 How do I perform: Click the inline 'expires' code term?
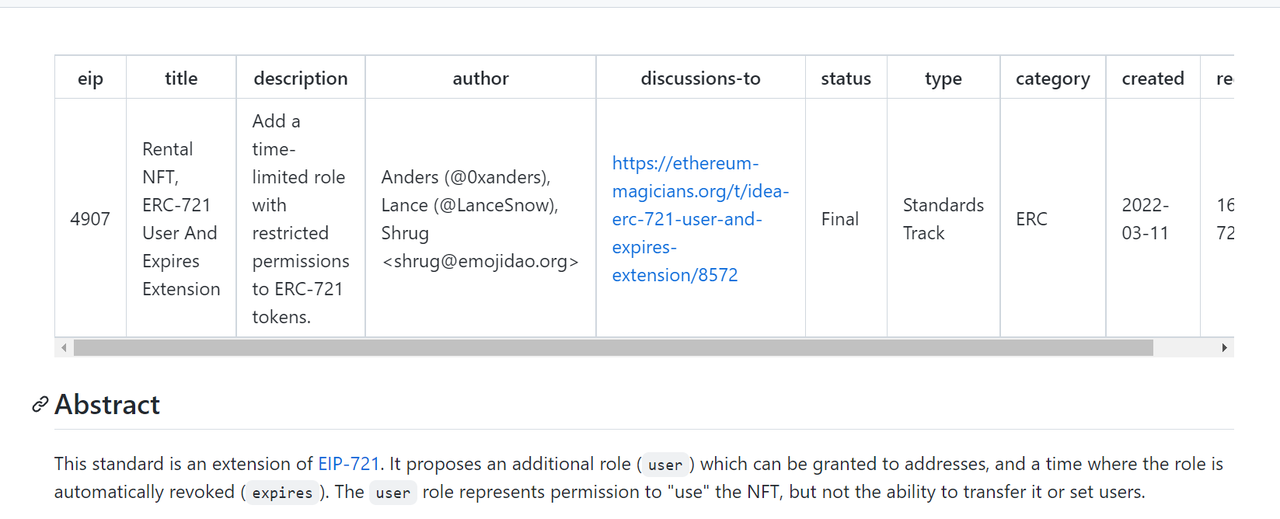pyautogui.click(x=282, y=493)
